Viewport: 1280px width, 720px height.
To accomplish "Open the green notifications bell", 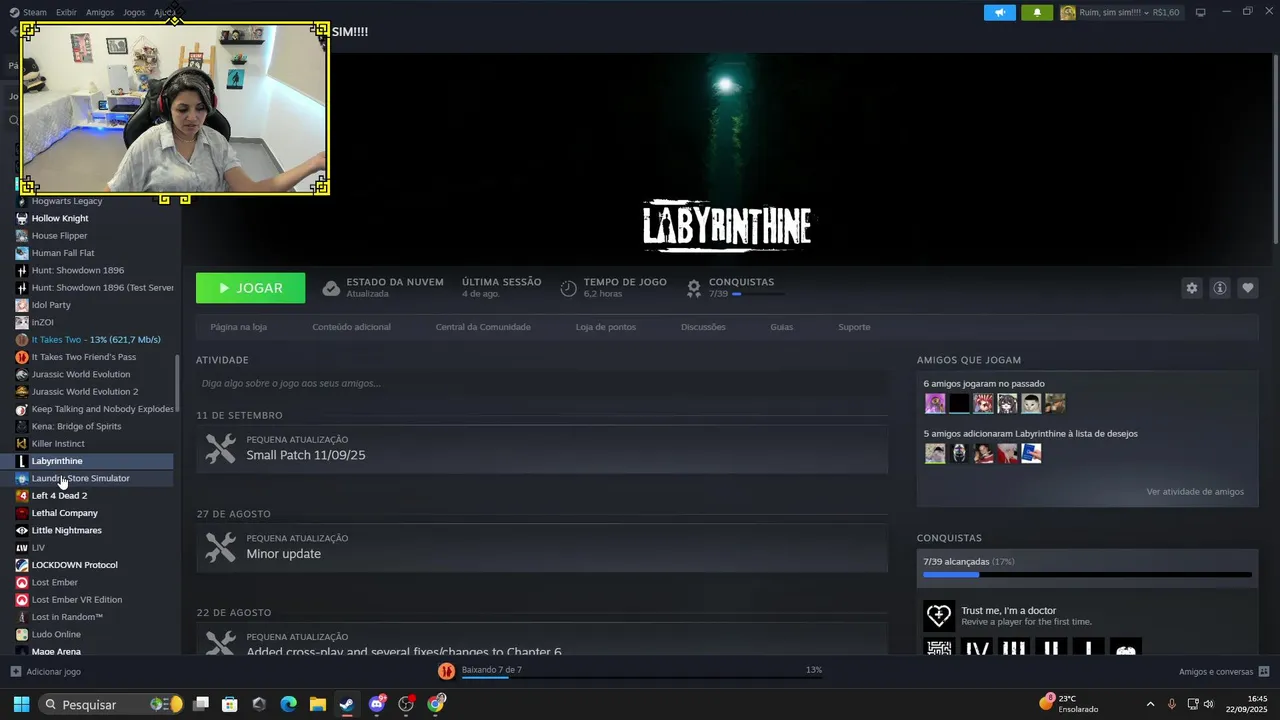I will tap(1036, 13).
